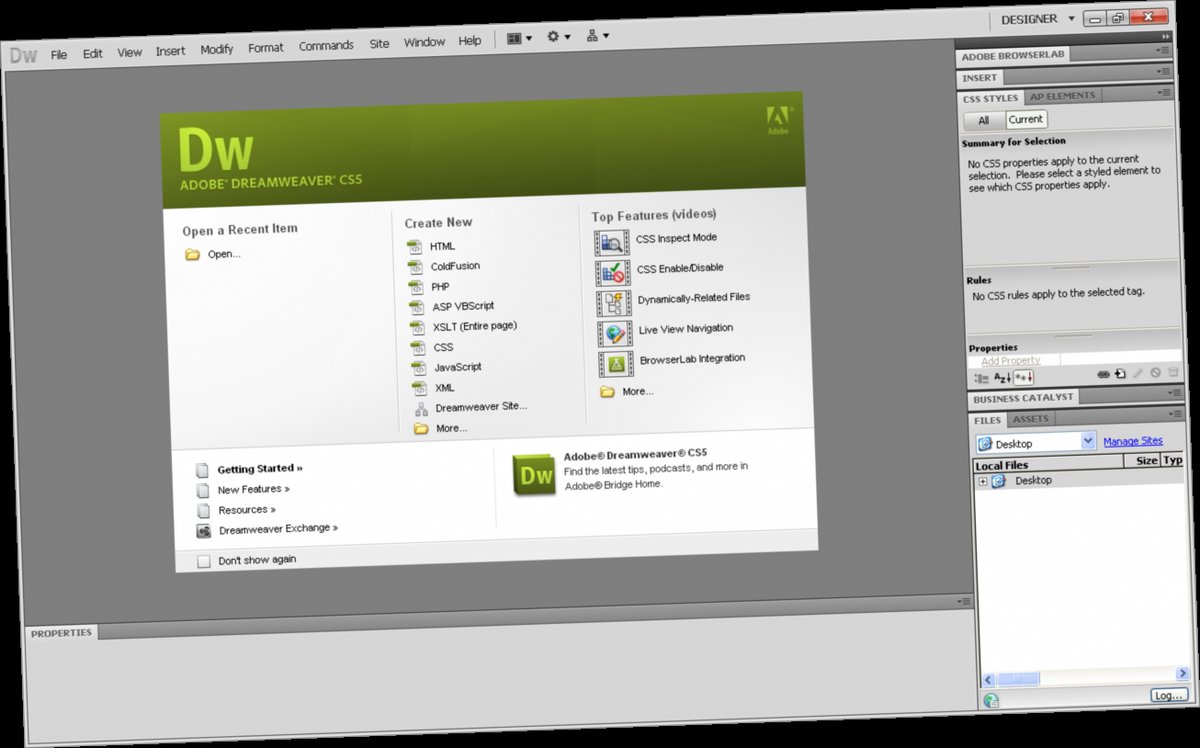
Task: Open CSS Styles panel options menu
Action: [1165, 92]
